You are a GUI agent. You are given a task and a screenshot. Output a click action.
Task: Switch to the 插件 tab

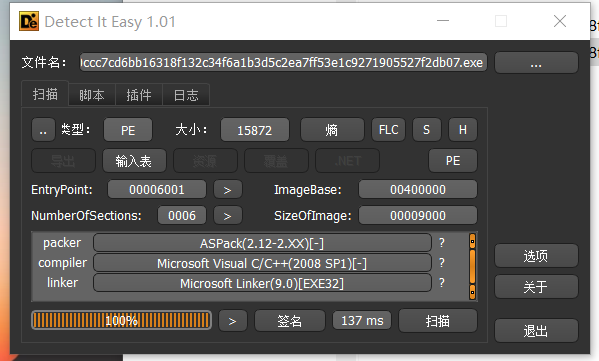tap(139, 95)
